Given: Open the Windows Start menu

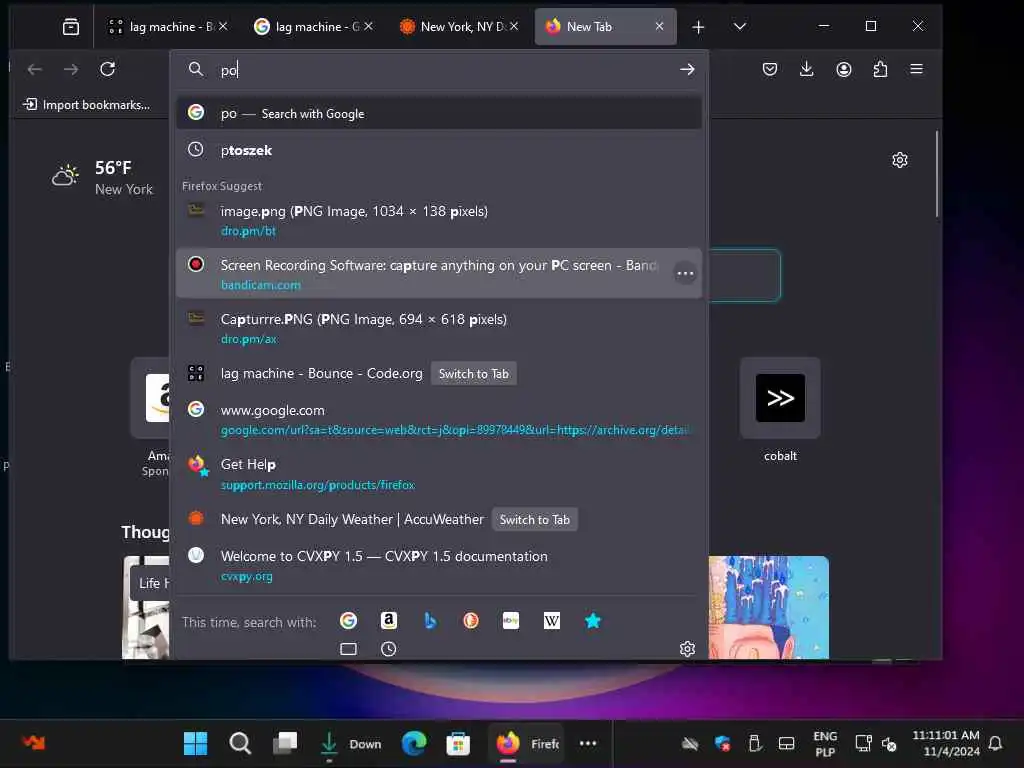Looking at the screenshot, I should (x=195, y=743).
